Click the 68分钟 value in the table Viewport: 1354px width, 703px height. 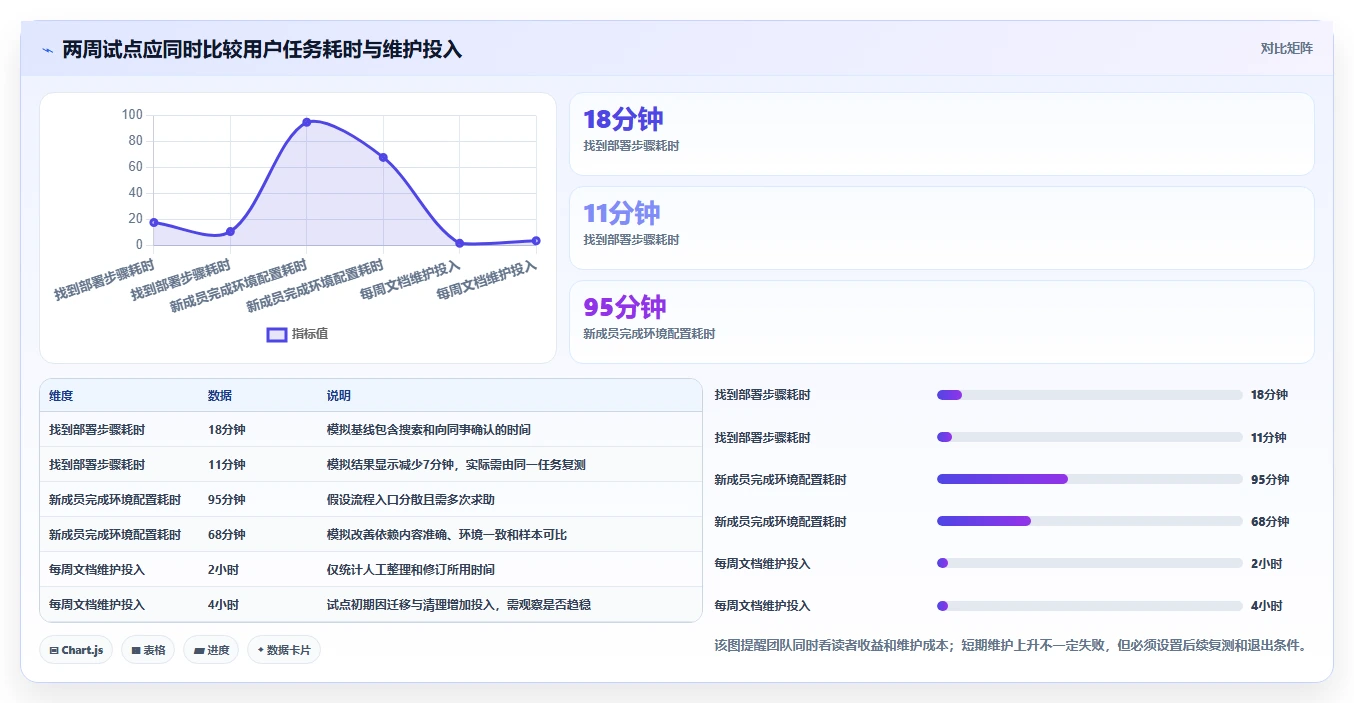pos(227,535)
